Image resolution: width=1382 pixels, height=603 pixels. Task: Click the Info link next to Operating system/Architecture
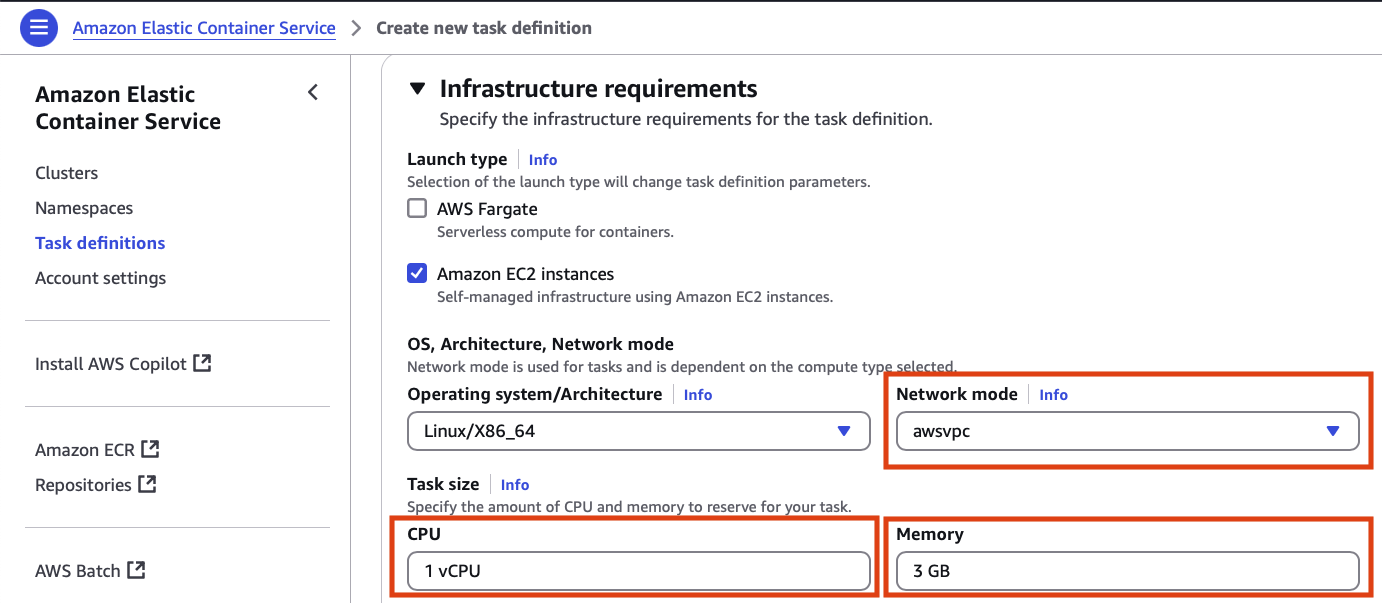(698, 395)
